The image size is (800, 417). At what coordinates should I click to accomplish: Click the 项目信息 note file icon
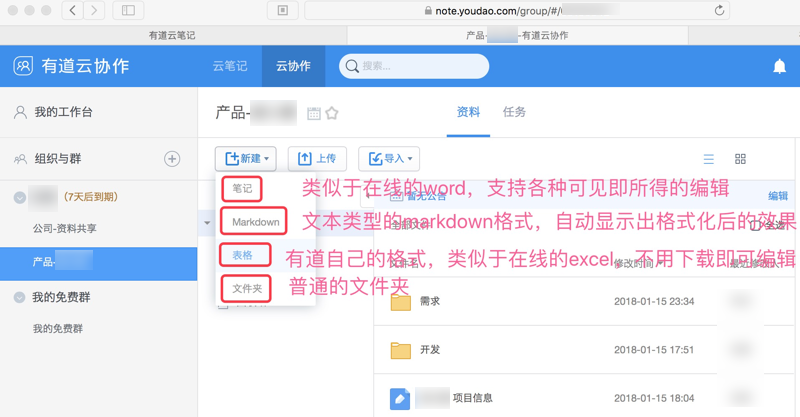pos(400,399)
